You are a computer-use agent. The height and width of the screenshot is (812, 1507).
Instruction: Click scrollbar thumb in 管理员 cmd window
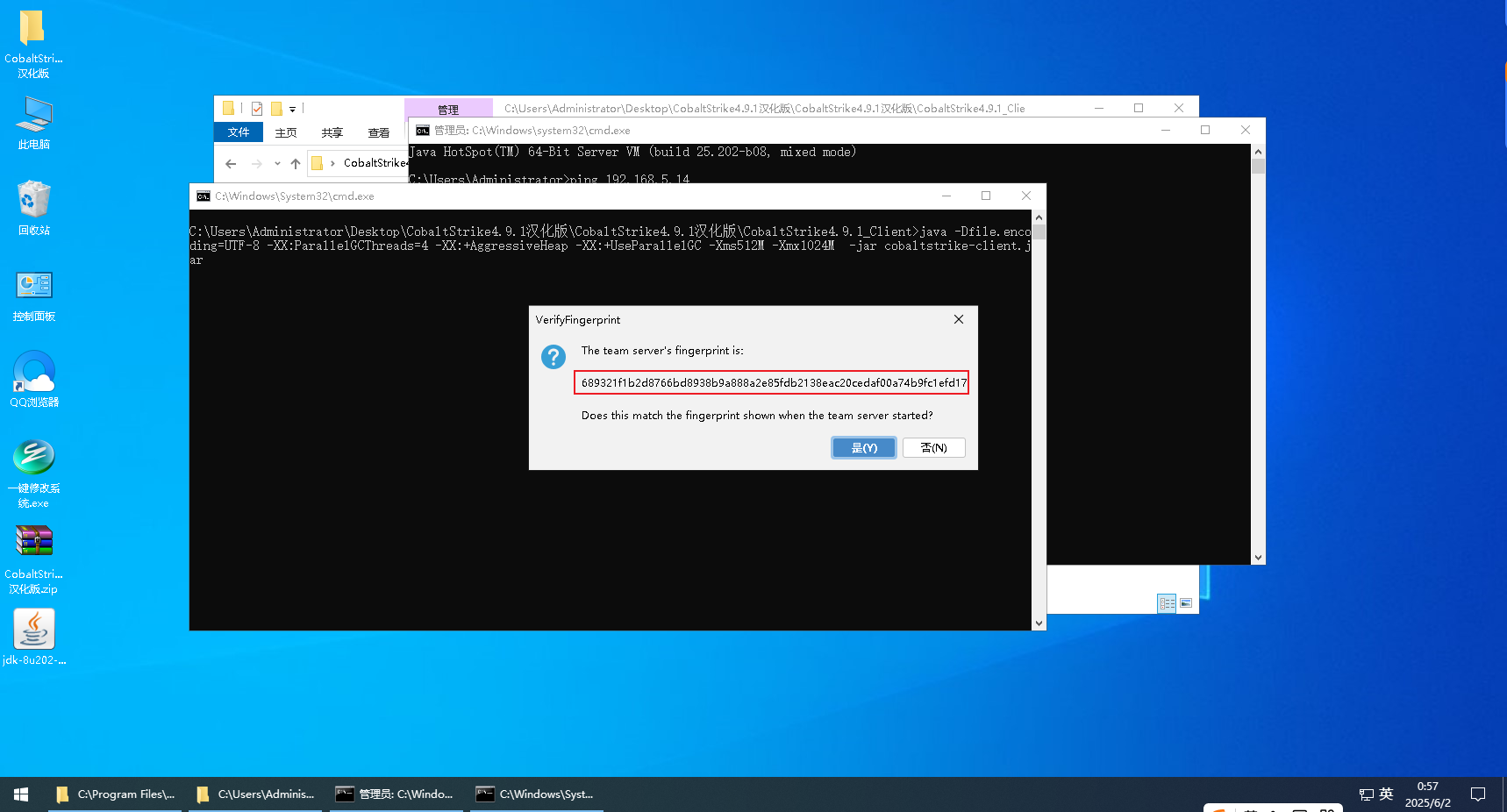tap(1258, 166)
